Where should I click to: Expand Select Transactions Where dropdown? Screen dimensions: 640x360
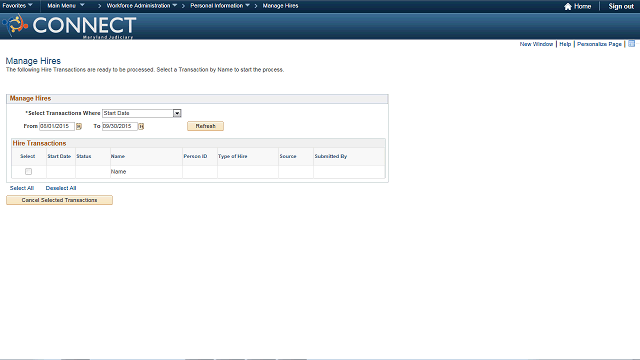click(177, 113)
